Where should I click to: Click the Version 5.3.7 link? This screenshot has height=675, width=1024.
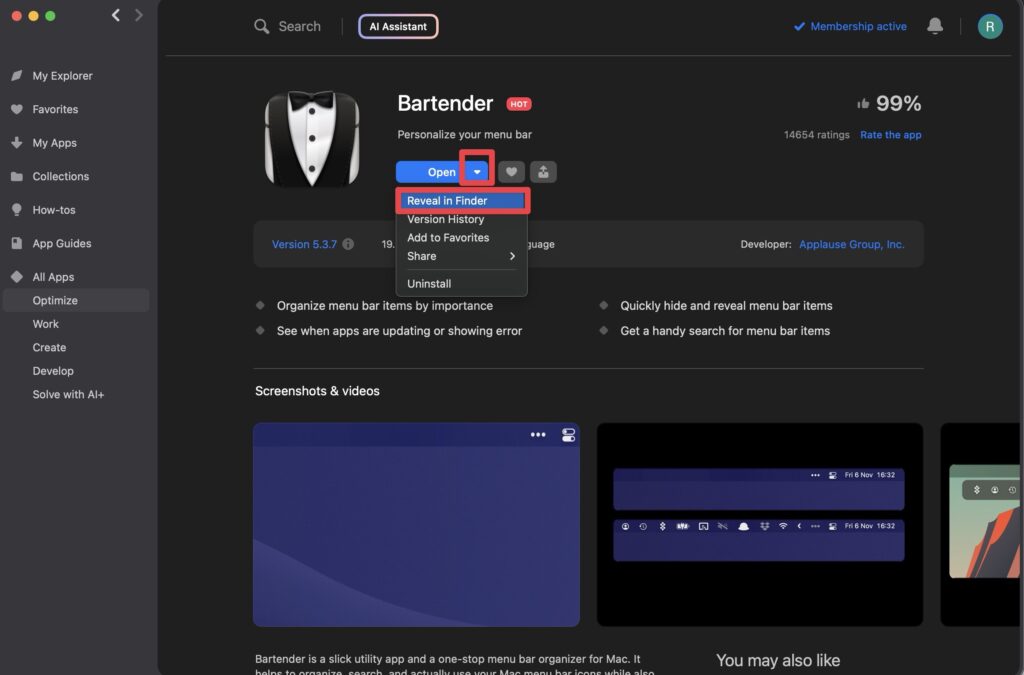click(x=304, y=244)
